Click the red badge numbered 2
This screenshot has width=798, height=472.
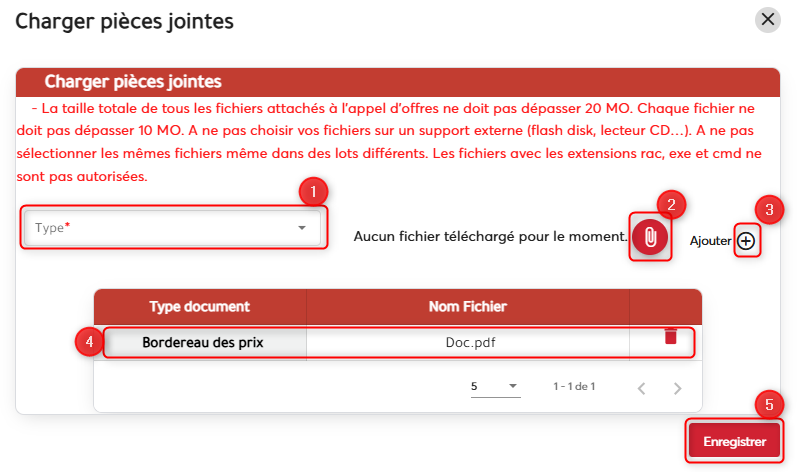tap(673, 205)
